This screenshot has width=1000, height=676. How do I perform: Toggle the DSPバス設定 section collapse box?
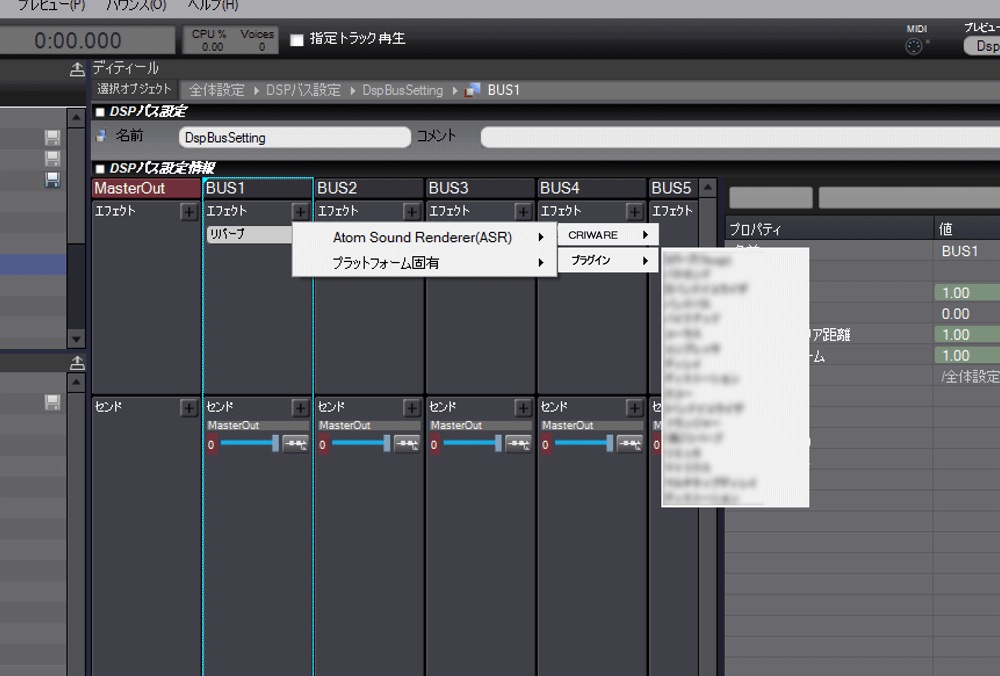(x=100, y=112)
